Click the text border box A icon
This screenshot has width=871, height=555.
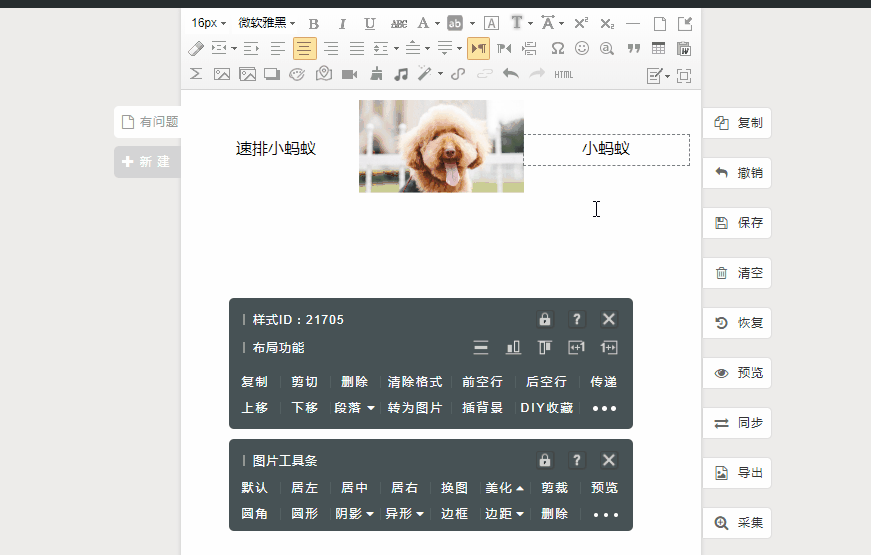click(491, 24)
